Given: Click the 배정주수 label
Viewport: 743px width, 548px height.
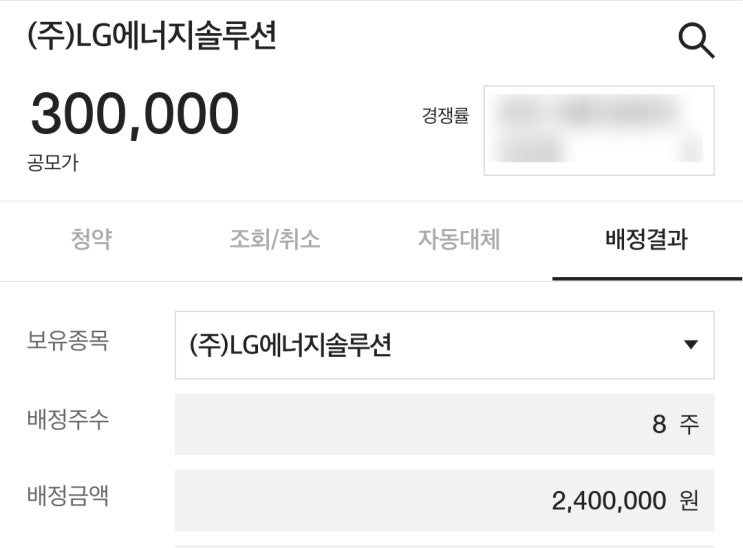Looking at the screenshot, I should click(68, 419).
